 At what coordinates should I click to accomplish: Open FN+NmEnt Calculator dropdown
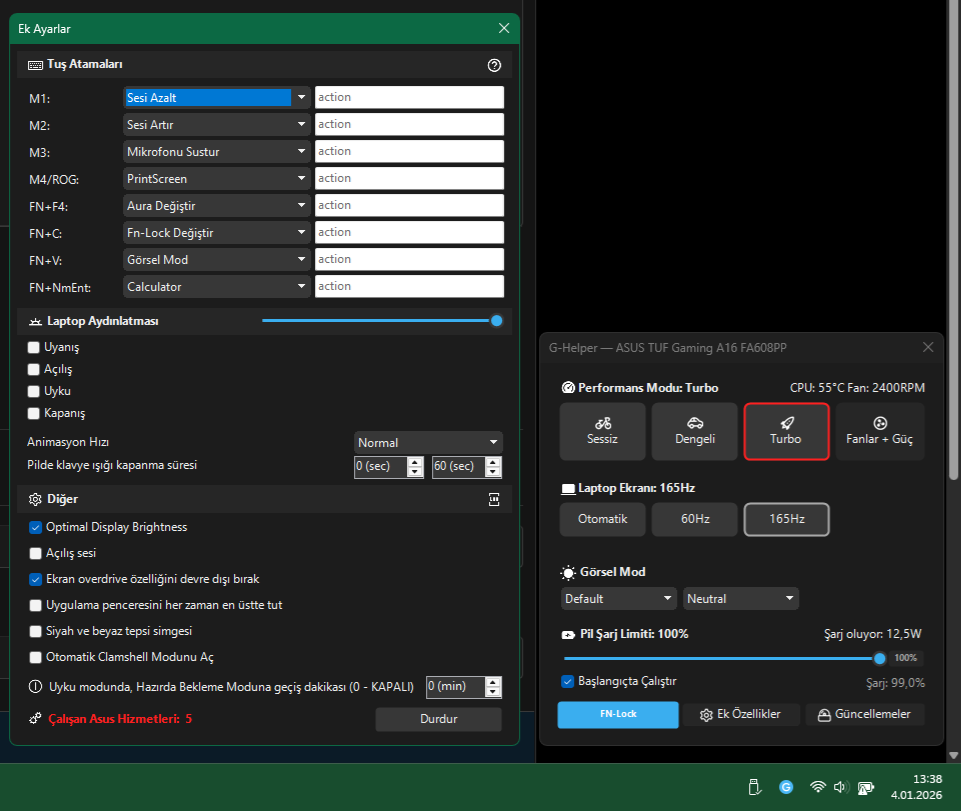pos(216,286)
